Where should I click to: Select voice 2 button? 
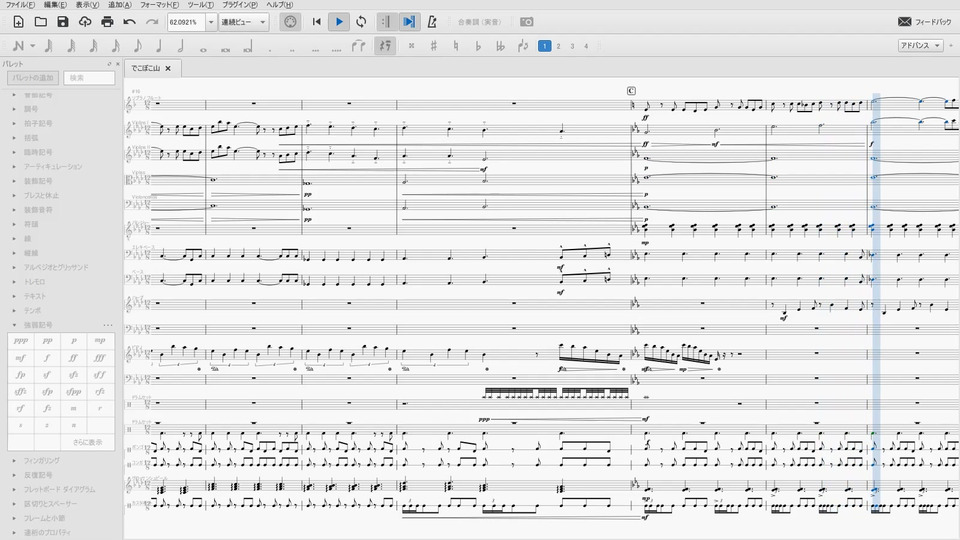click(x=558, y=46)
